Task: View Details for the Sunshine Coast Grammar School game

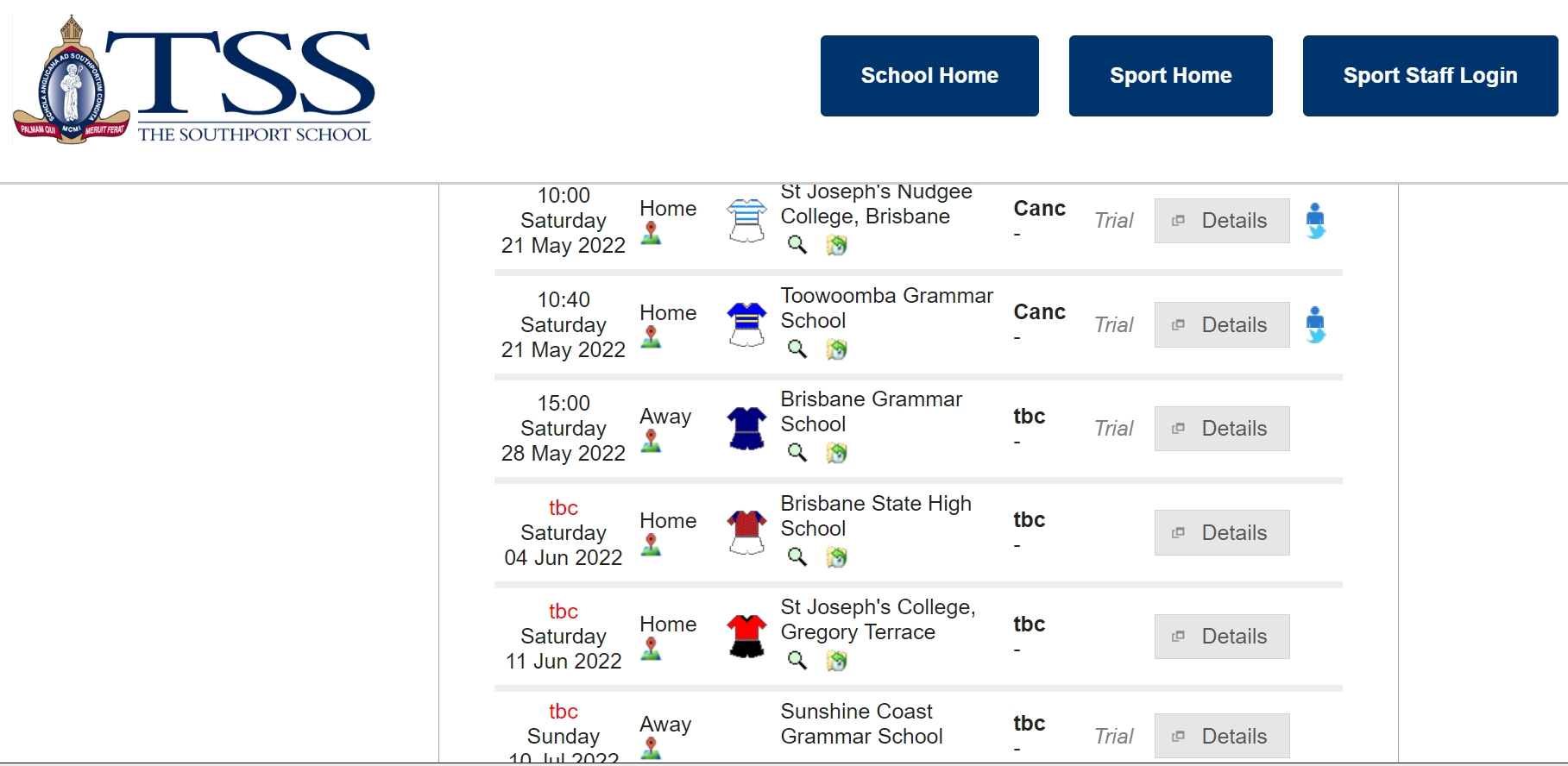Action: click(x=1222, y=736)
